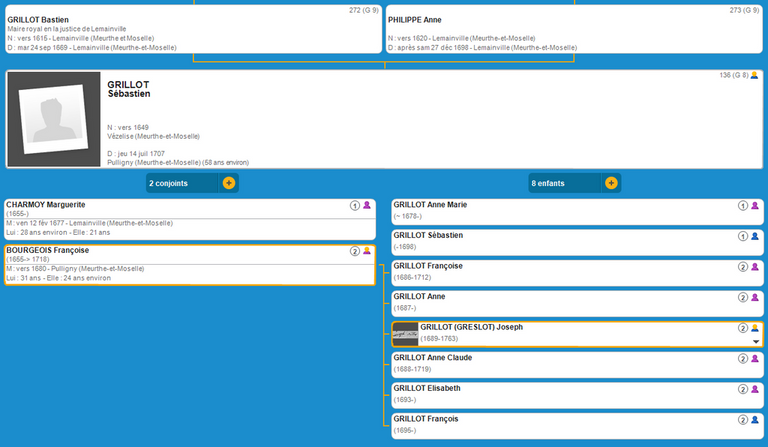
Task: Expand the GRILLOT (GRESLOT) Joseph dropdown arrow
Action: (756, 341)
